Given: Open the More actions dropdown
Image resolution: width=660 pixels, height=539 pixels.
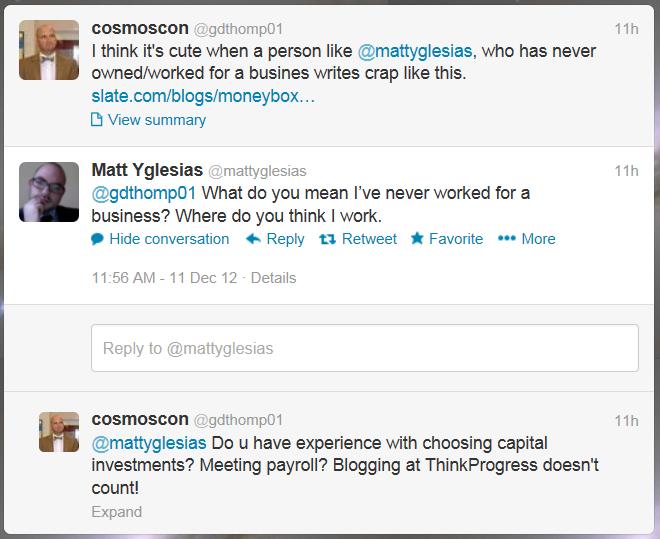Looking at the screenshot, I should pyautogui.click(x=538, y=239).
